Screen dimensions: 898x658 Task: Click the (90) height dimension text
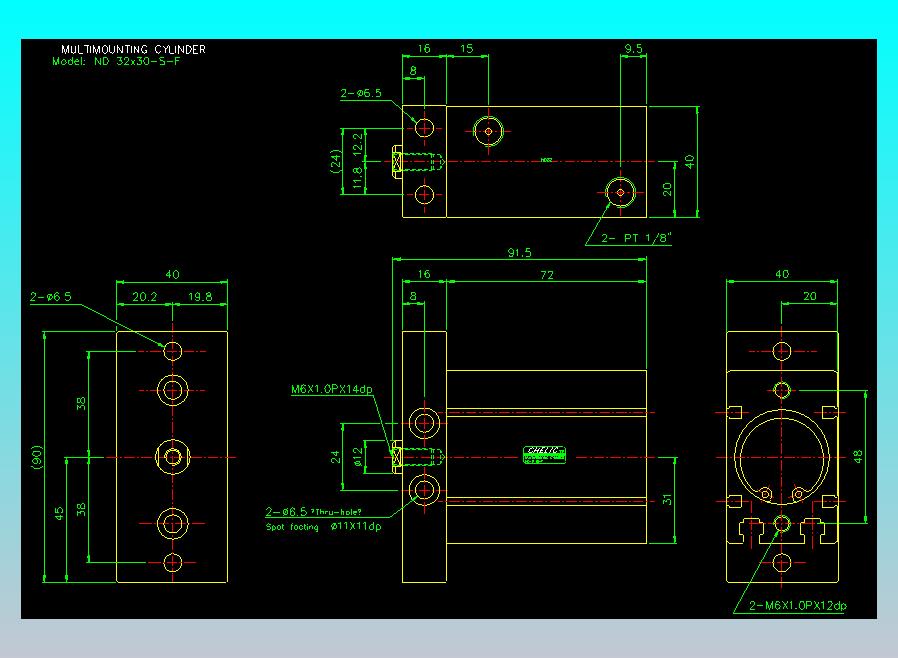(37, 458)
